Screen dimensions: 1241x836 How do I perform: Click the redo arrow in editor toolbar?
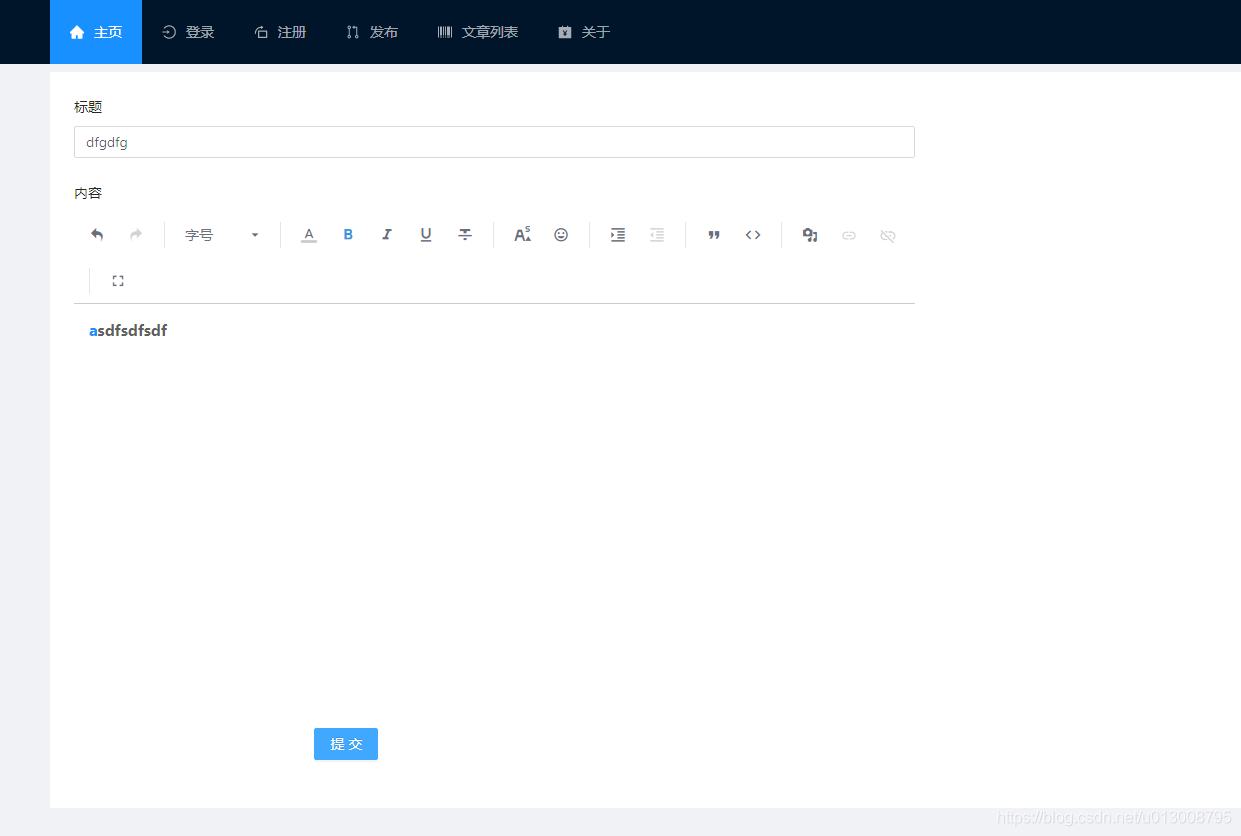(136, 235)
